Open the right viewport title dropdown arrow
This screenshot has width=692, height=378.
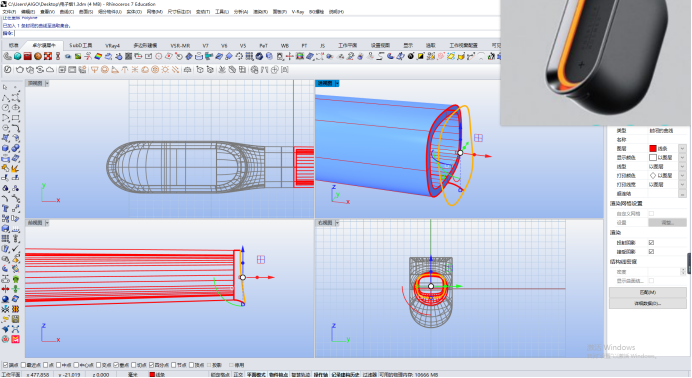[x=337, y=223]
